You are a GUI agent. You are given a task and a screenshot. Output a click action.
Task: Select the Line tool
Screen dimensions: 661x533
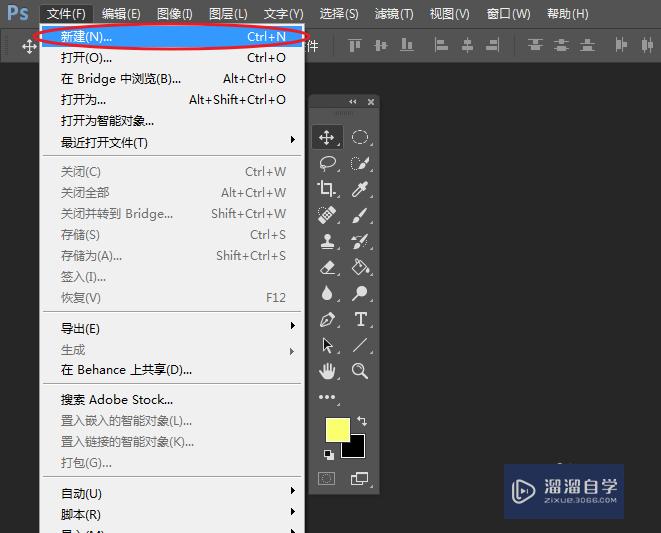click(360, 345)
